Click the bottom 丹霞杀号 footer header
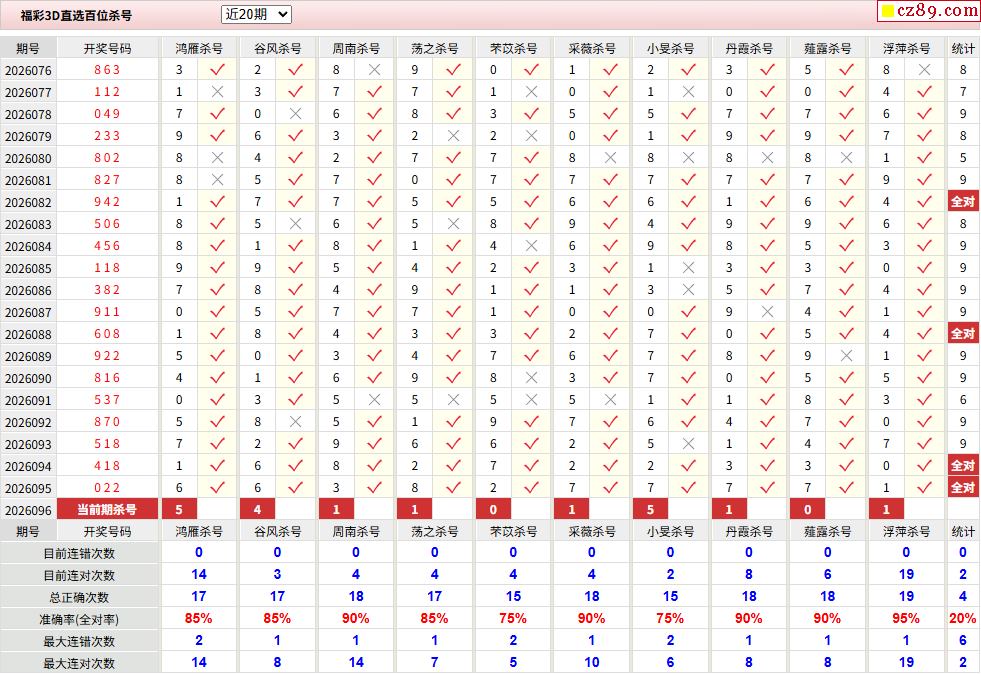Viewport: 981px width, 675px height. (x=749, y=532)
